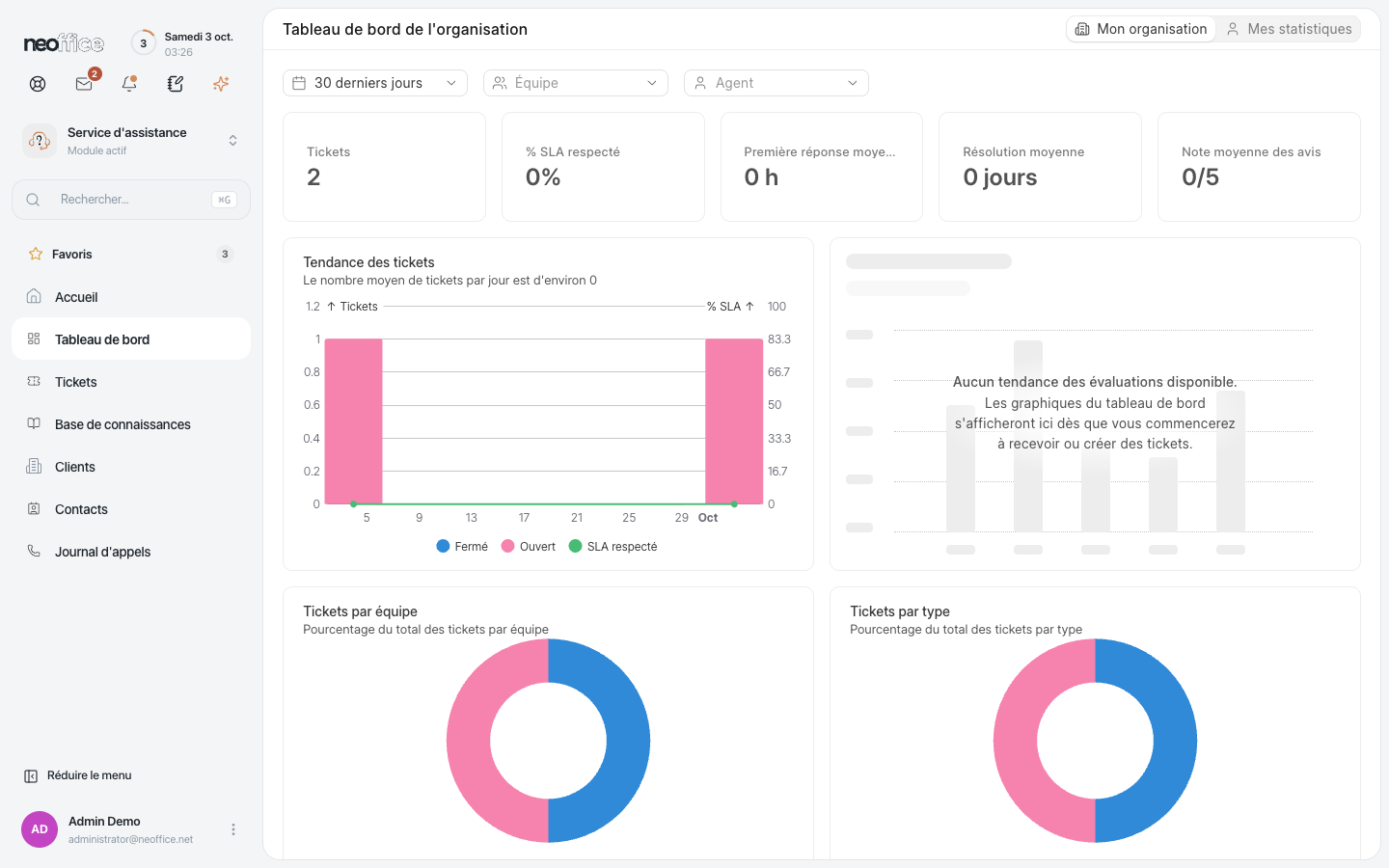1389x868 pixels.
Task: Toggle the SLA respecté legend series
Action: [613, 546]
